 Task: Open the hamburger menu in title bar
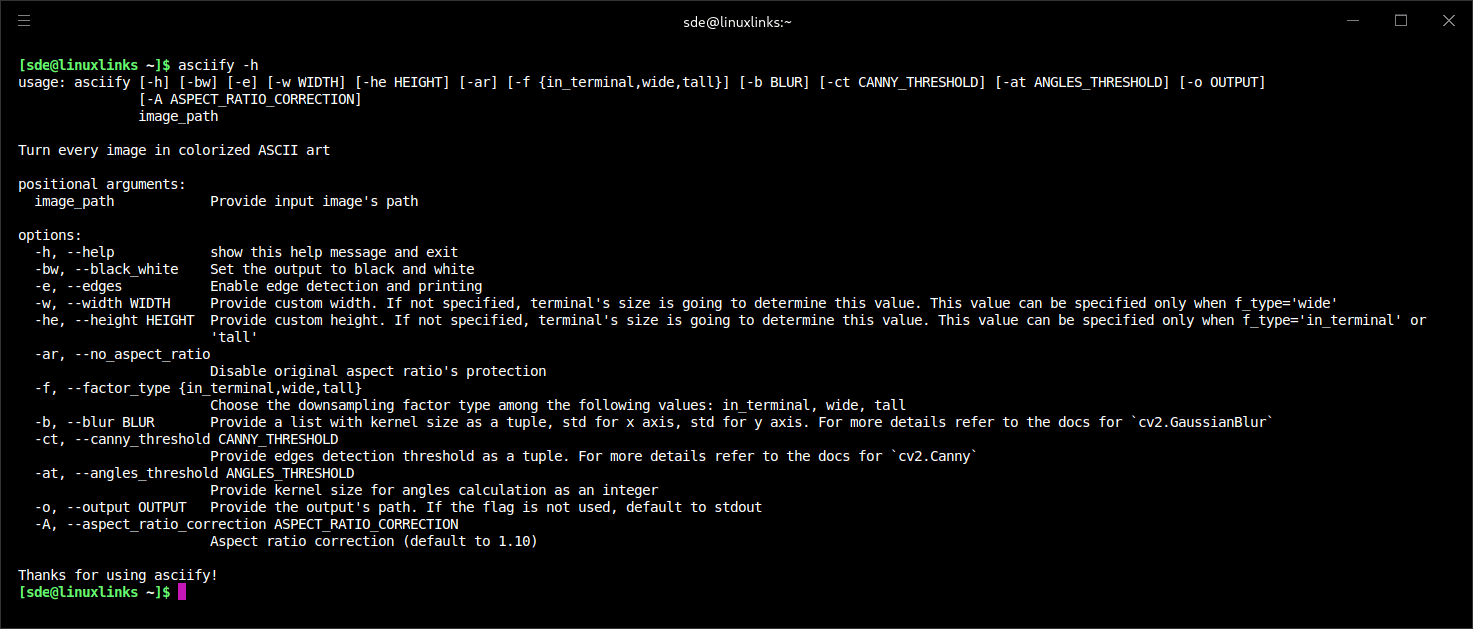(x=24, y=20)
